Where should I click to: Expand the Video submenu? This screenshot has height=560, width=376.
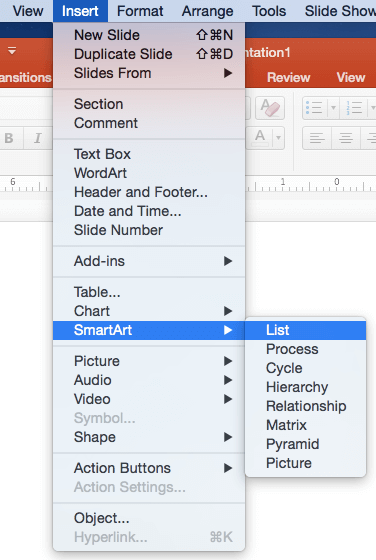149,399
